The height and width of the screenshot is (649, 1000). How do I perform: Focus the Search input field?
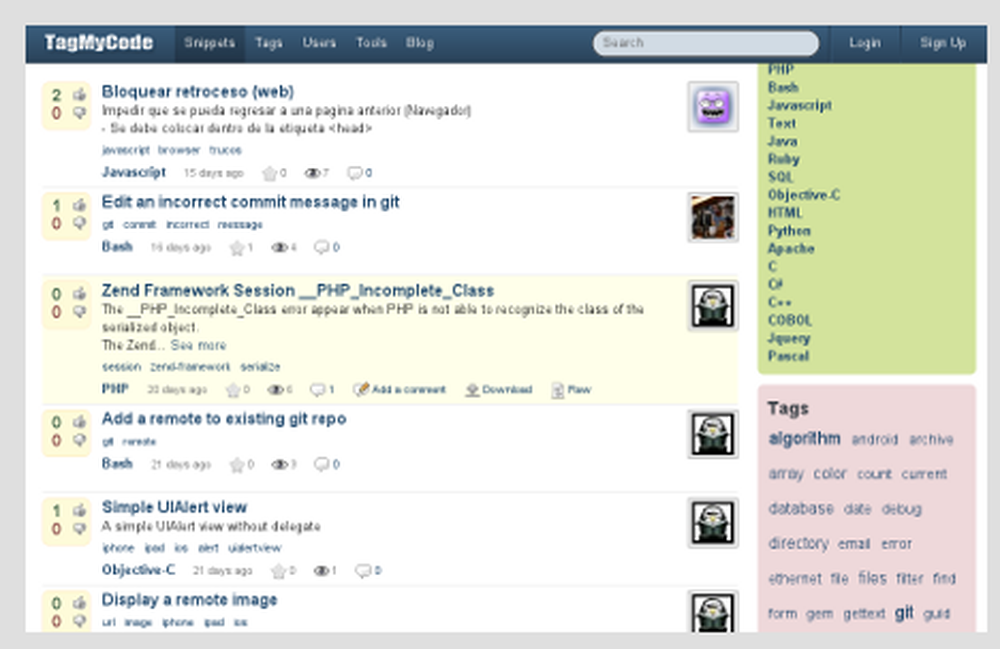coord(706,43)
